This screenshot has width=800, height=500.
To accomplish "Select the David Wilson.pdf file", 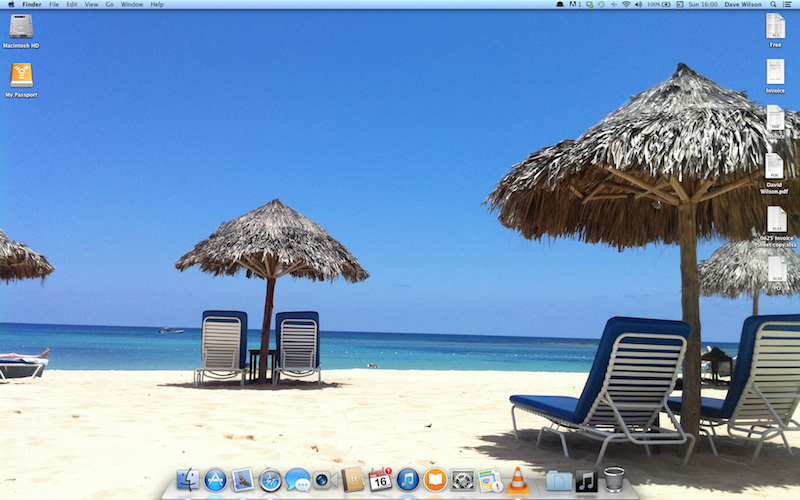I will click(774, 173).
